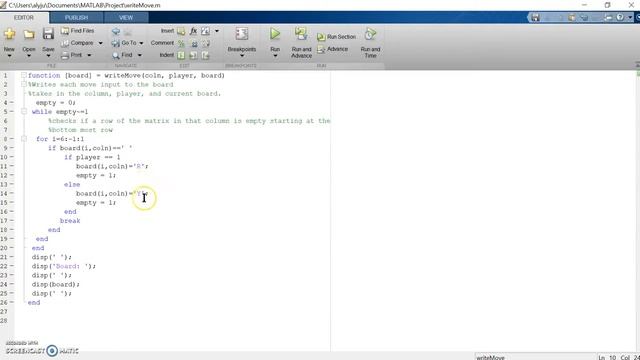This screenshot has width=640, height=360.
Task: Expand the Insert row dropdown arrow
Action: click(217, 31)
